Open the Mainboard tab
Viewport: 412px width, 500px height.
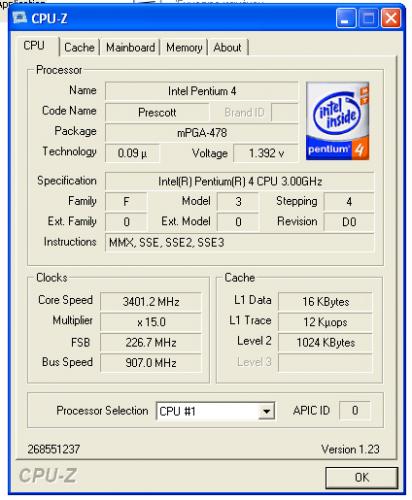(130, 48)
